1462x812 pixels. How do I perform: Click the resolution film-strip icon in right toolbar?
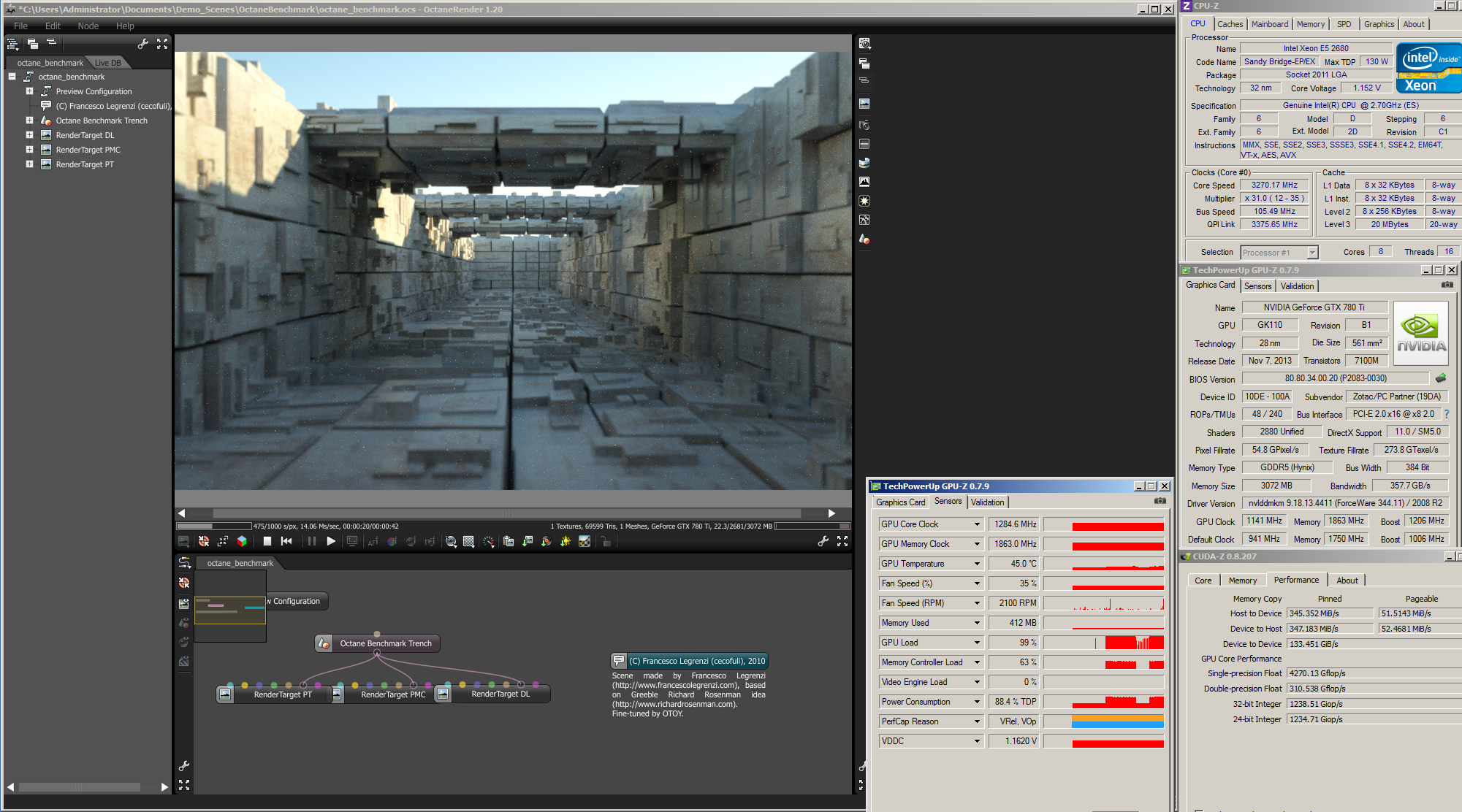coord(864,144)
